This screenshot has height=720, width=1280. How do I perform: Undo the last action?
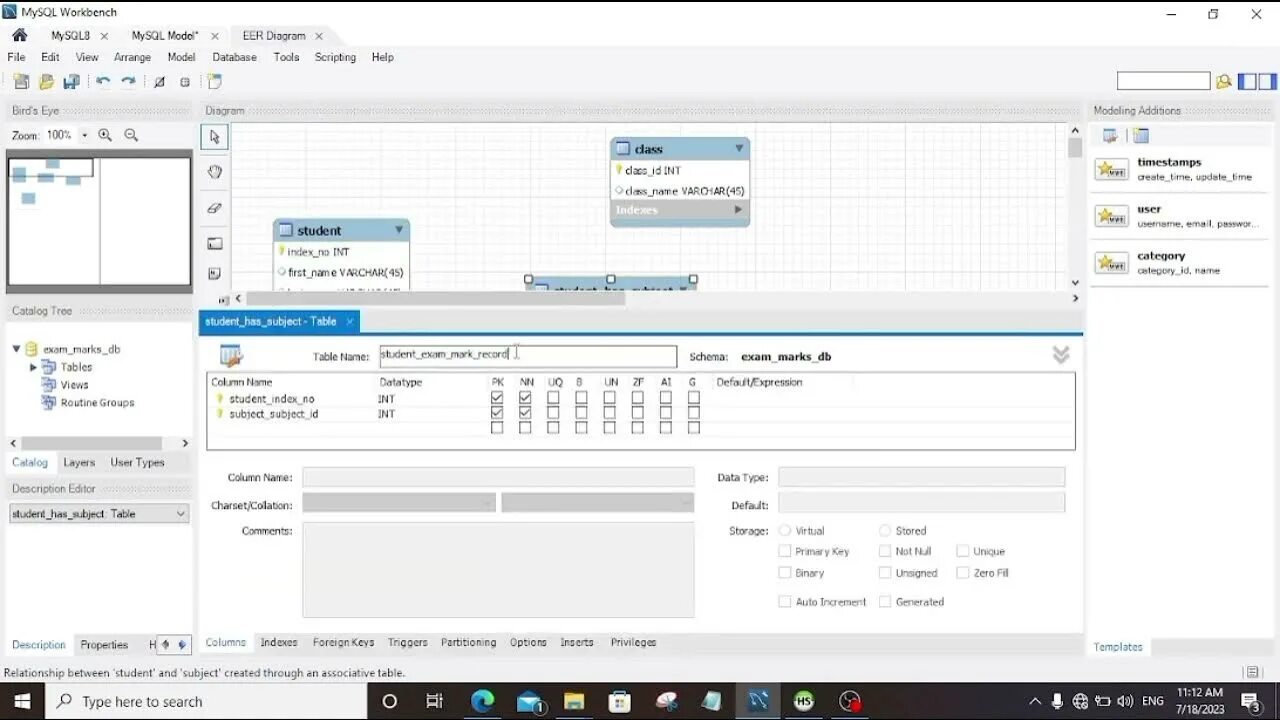[103, 82]
